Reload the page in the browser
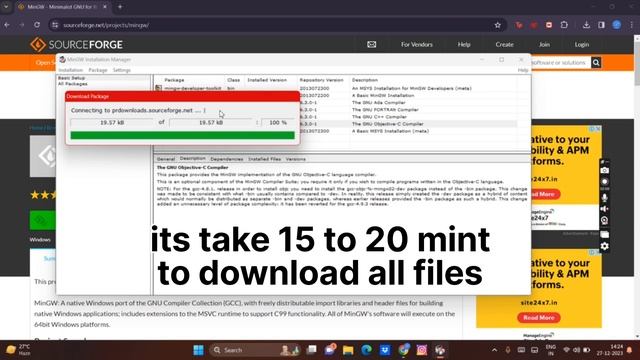This screenshot has height=360, width=640. click(37, 25)
